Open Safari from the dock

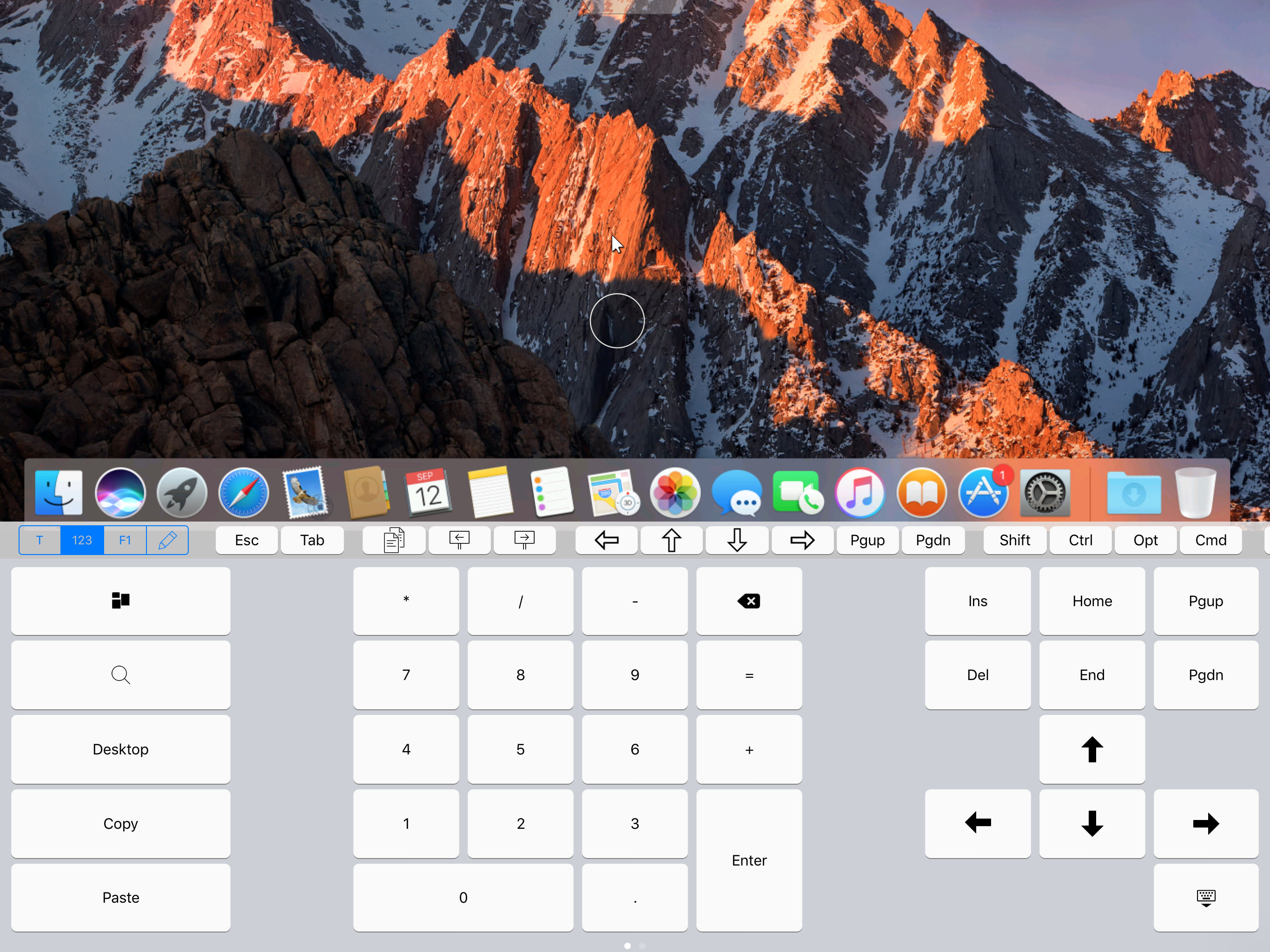pyautogui.click(x=244, y=493)
